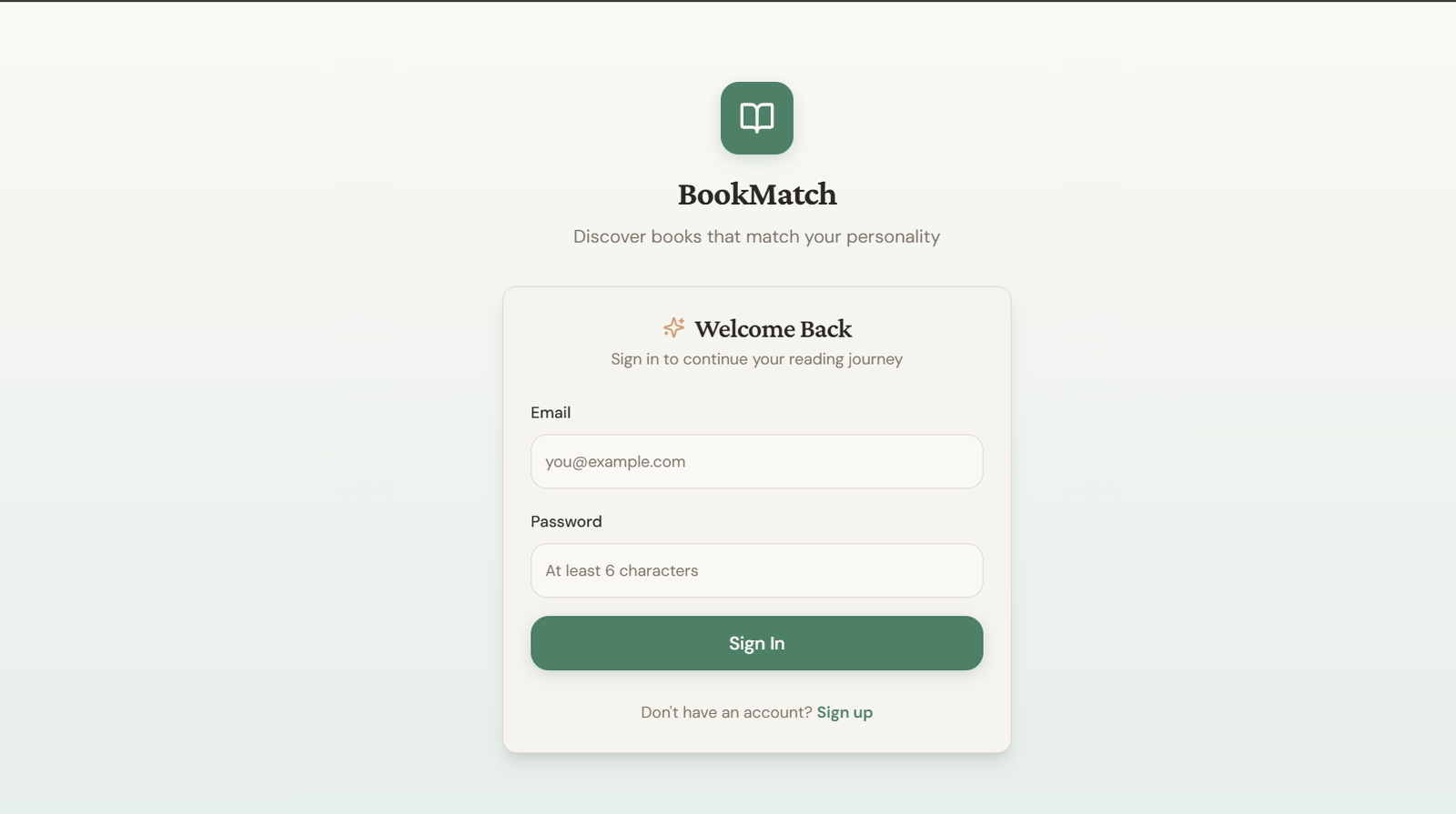The height and width of the screenshot is (814, 1456).
Task: Click the Welcome Back heading text
Action: [773, 328]
